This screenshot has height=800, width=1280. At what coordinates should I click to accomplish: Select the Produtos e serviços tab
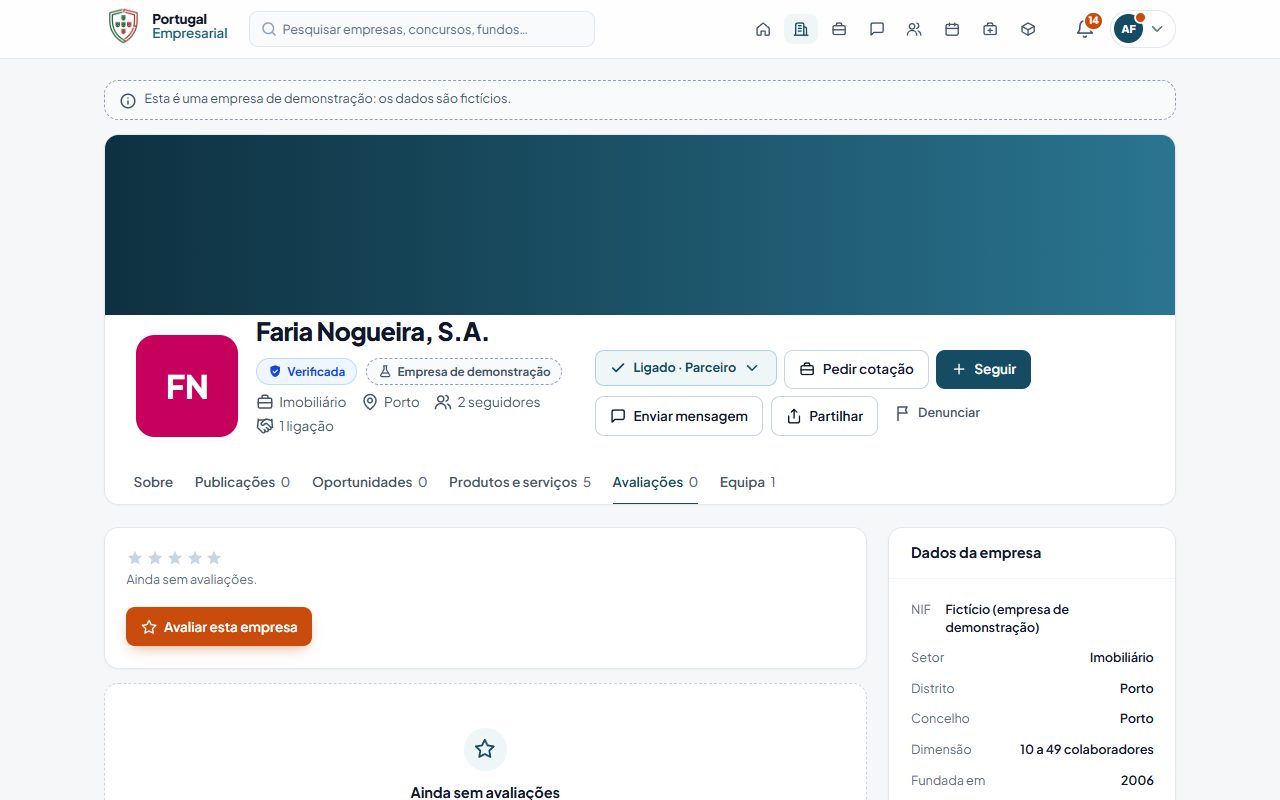(520, 482)
